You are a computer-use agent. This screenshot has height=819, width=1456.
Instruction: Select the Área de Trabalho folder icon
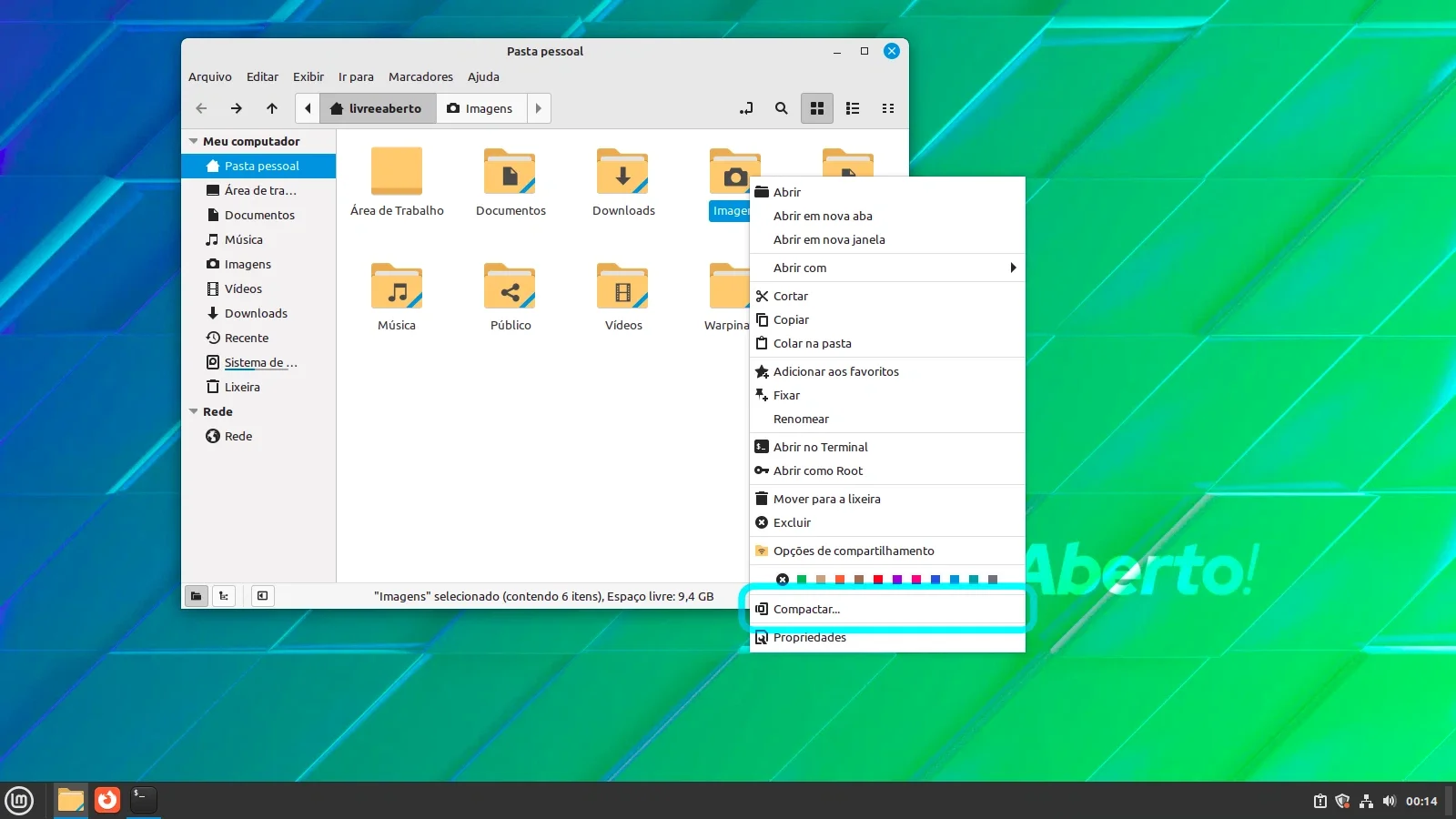[x=397, y=171]
